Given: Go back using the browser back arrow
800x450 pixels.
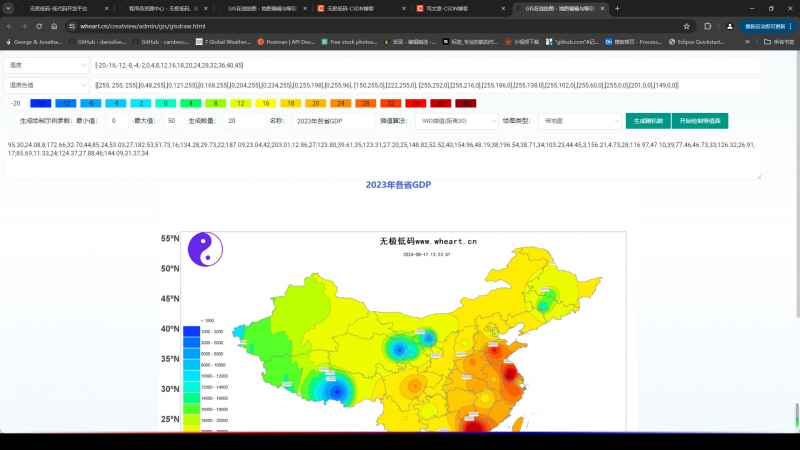Looking at the screenshot, I should click(9, 26).
